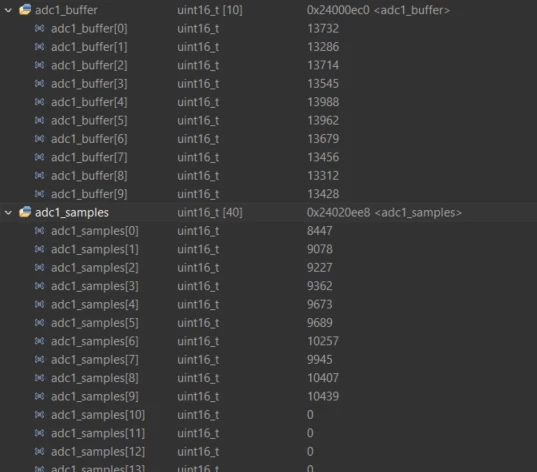Click variable icon beside adc1_buffer[6]
Screen dimensions: 537x472
(39, 139)
